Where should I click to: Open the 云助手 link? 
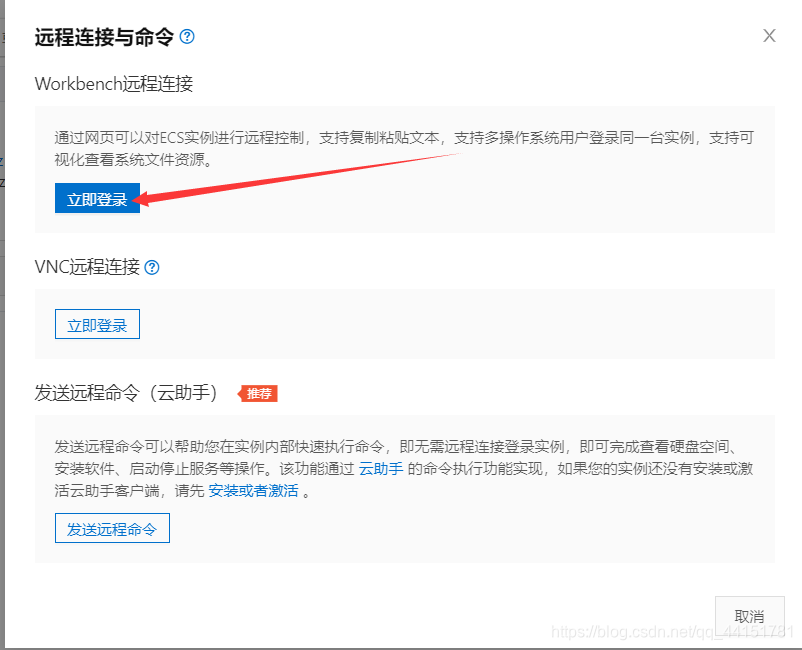pyautogui.click(x=381, y=469)
